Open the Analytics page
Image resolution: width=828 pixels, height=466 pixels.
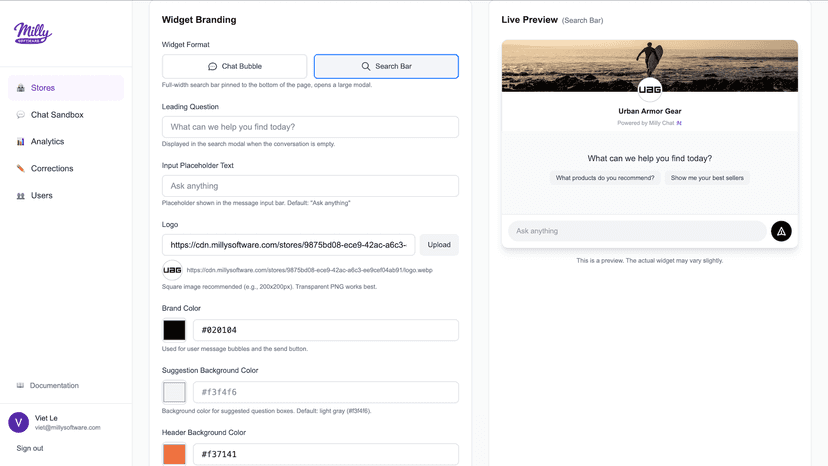point(66,142)
